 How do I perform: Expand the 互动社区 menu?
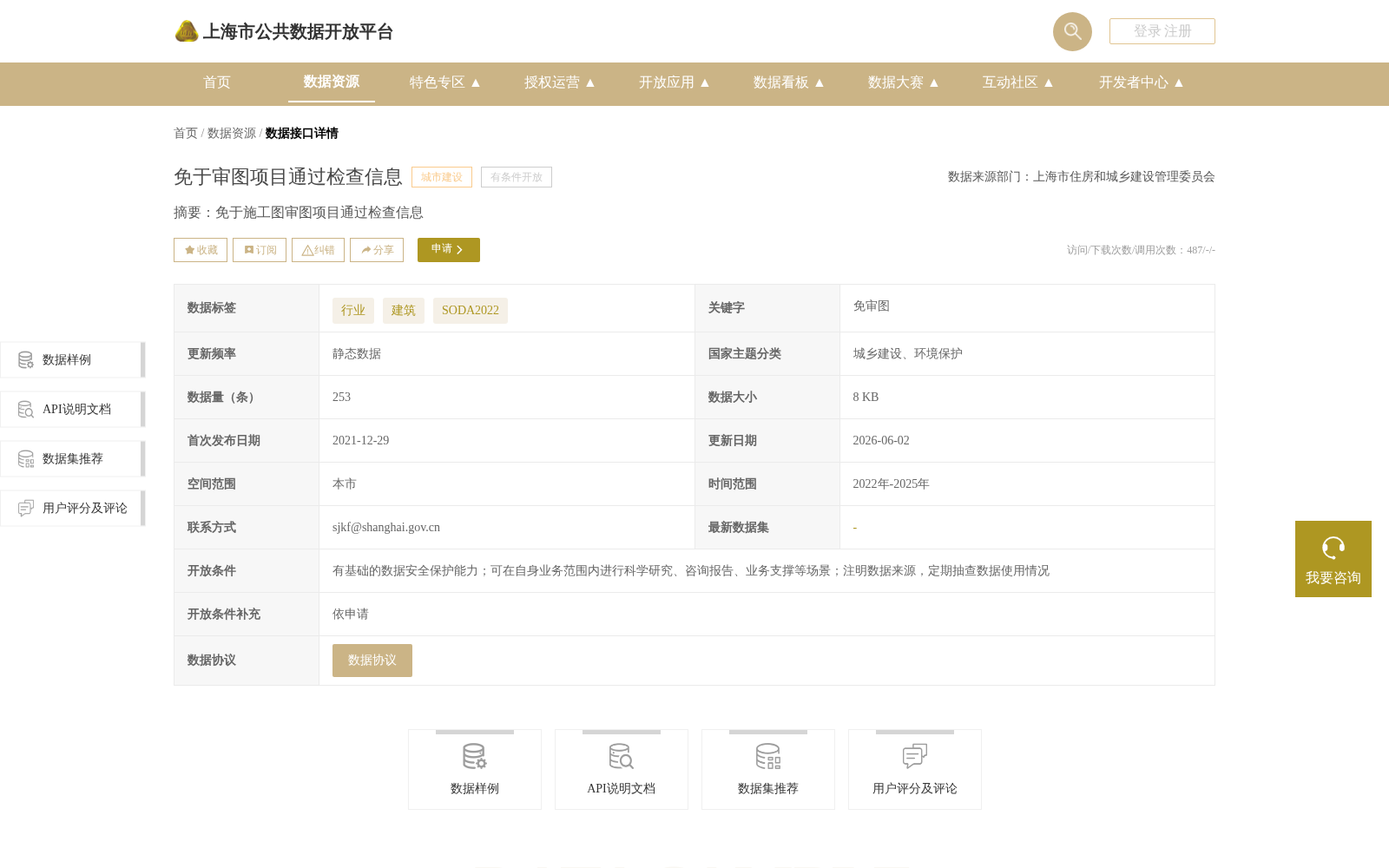(1018, 82)
